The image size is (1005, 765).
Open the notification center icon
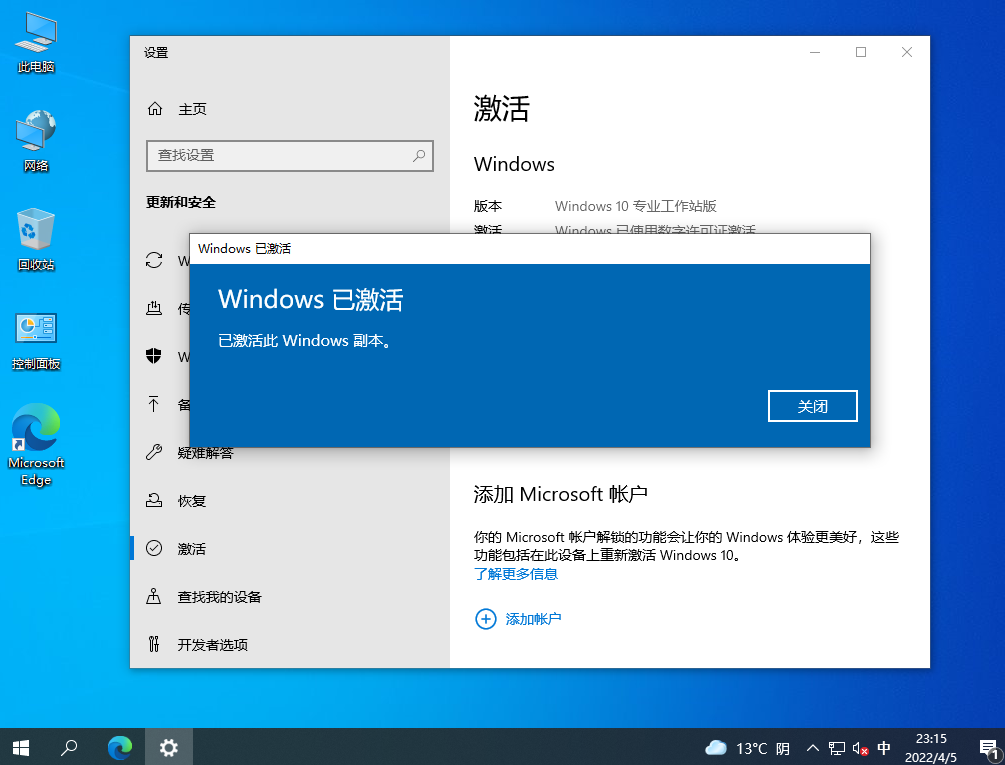(988, 748)
